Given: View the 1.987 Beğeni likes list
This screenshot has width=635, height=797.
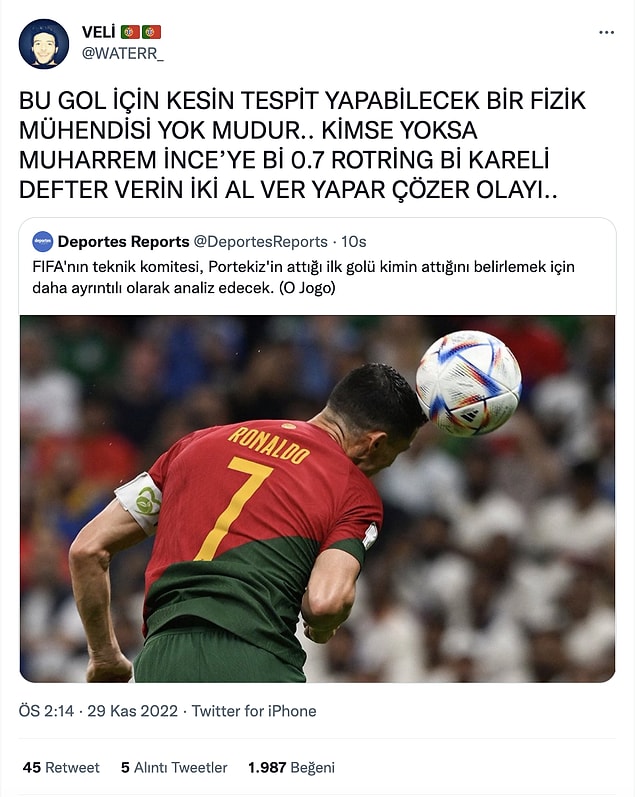Looking at the screenshot, I should [x=291, y=768].
